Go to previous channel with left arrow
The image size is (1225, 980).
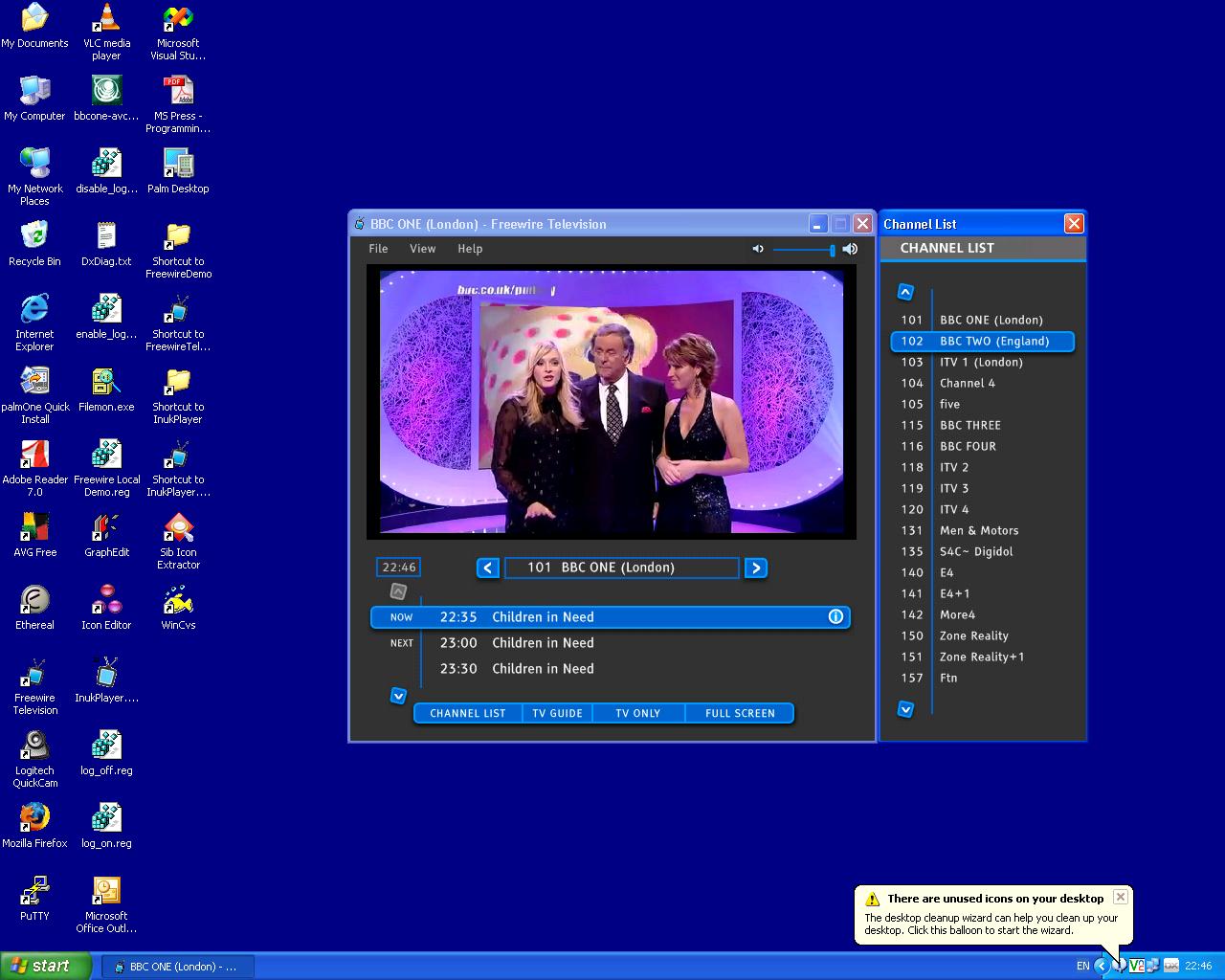[488, 568]
